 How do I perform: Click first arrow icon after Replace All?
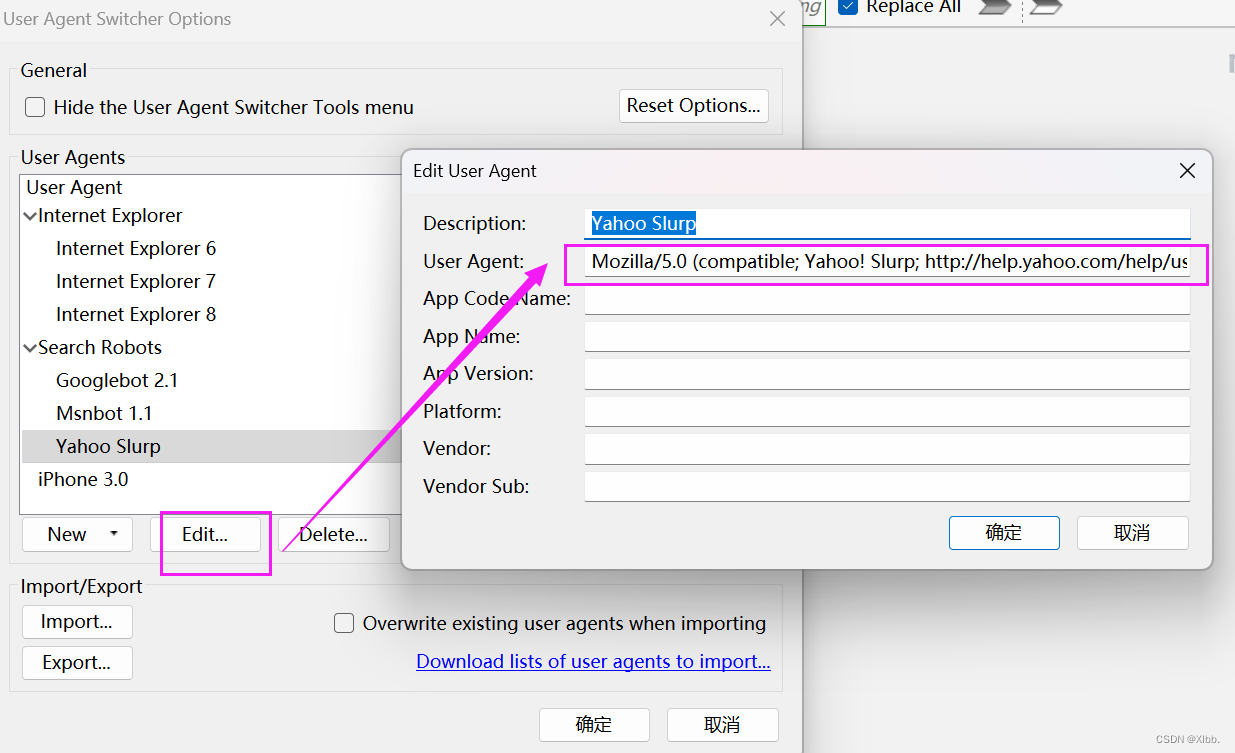pyautogui.click(x=994, y=7)
